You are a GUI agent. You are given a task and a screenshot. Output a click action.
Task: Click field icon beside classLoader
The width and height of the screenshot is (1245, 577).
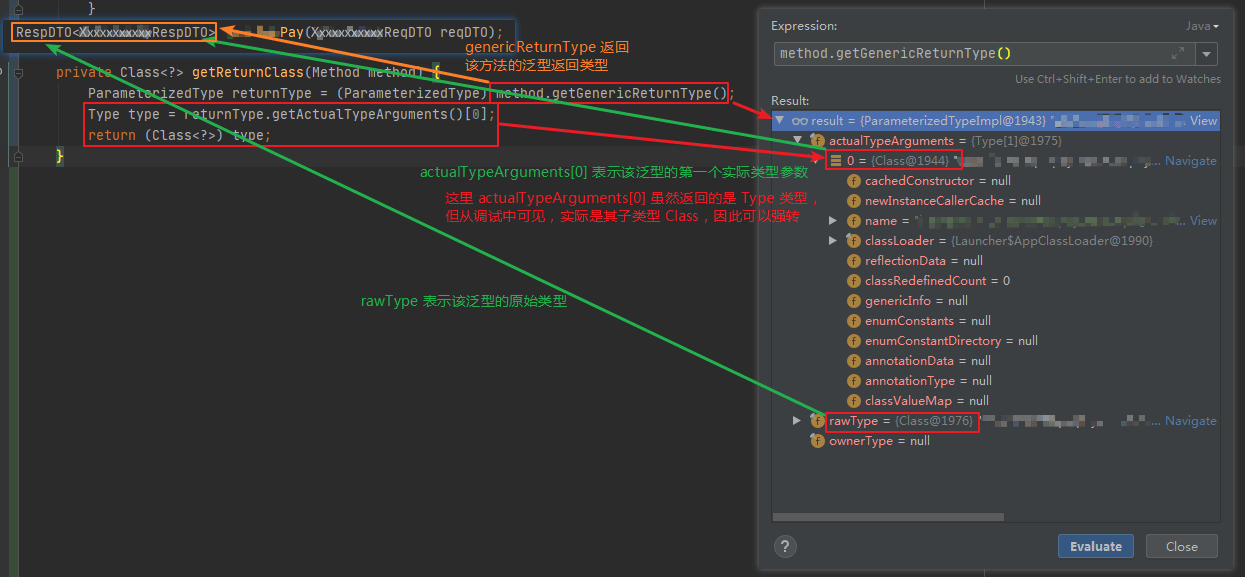pos(853,241)
